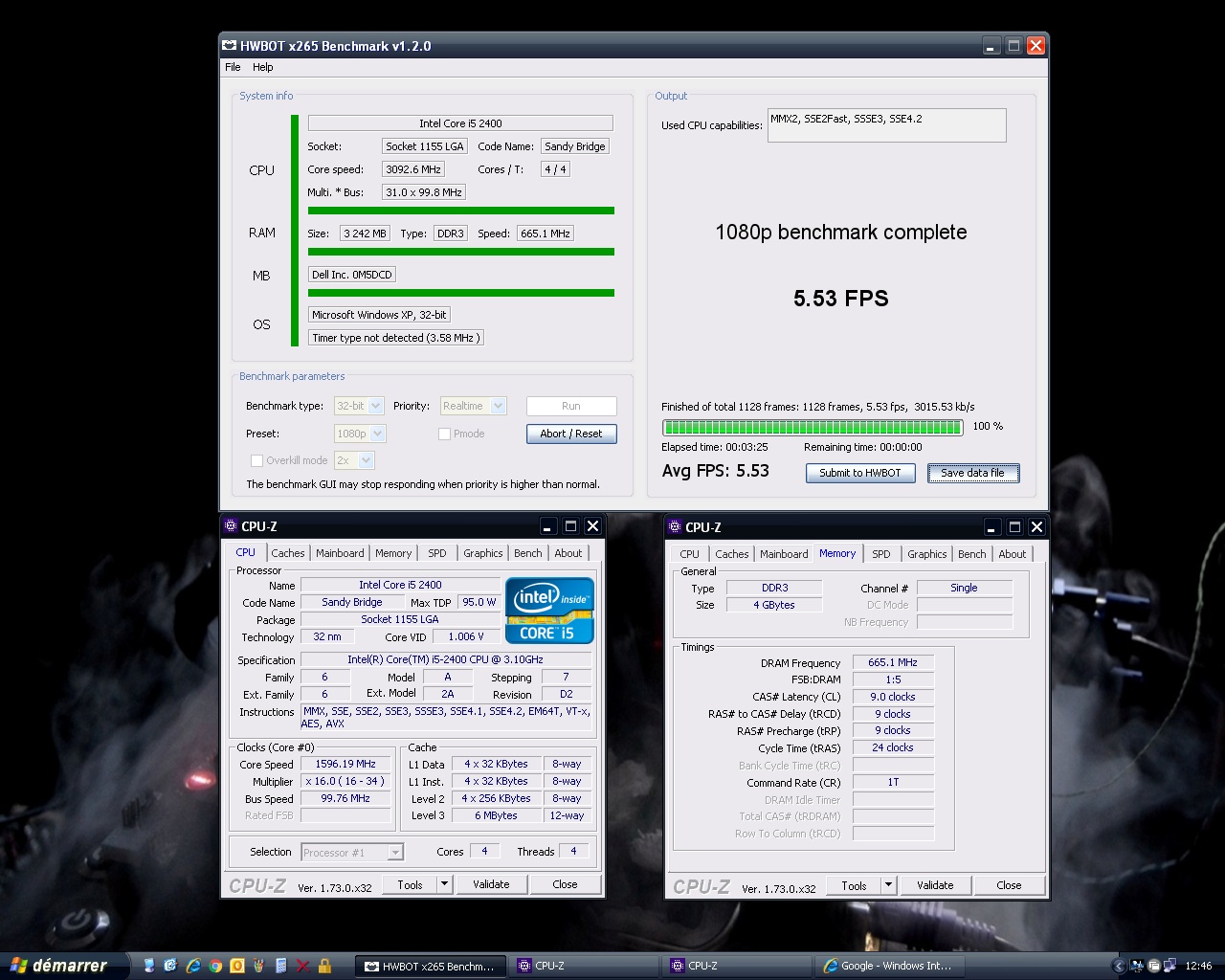
Task: Click the taskbar clock showing 12:46
Action: coord(1198,966)
